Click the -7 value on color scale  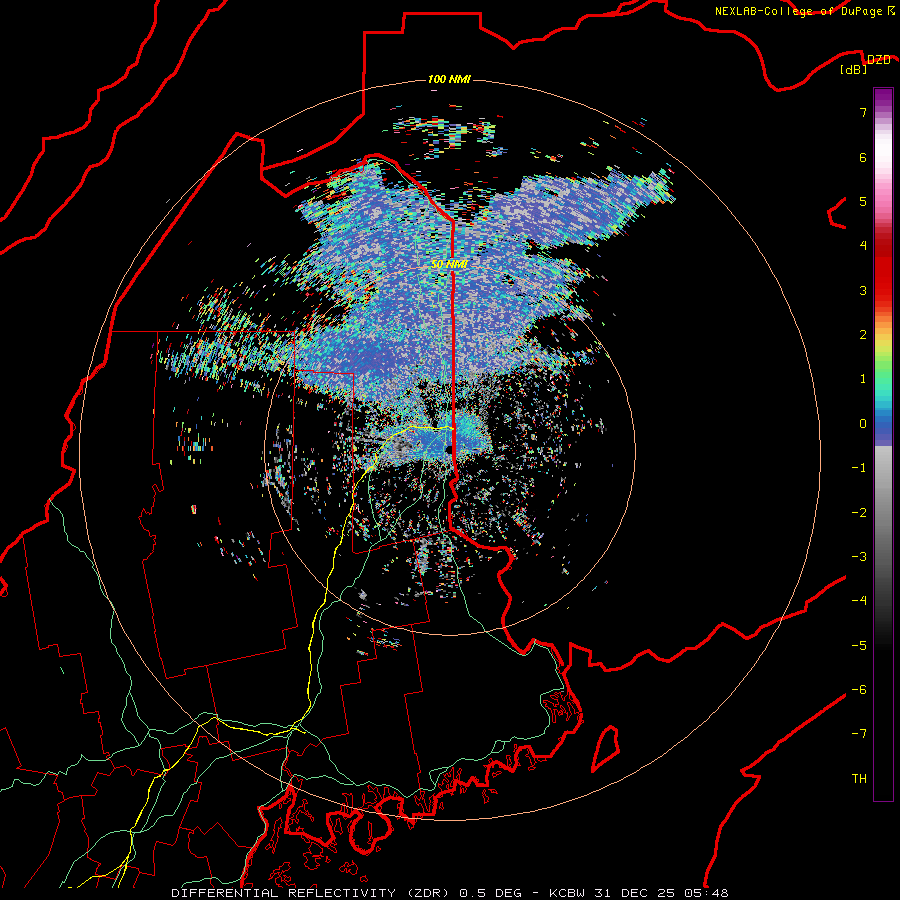pyautogui.click(x=859, y=734)
